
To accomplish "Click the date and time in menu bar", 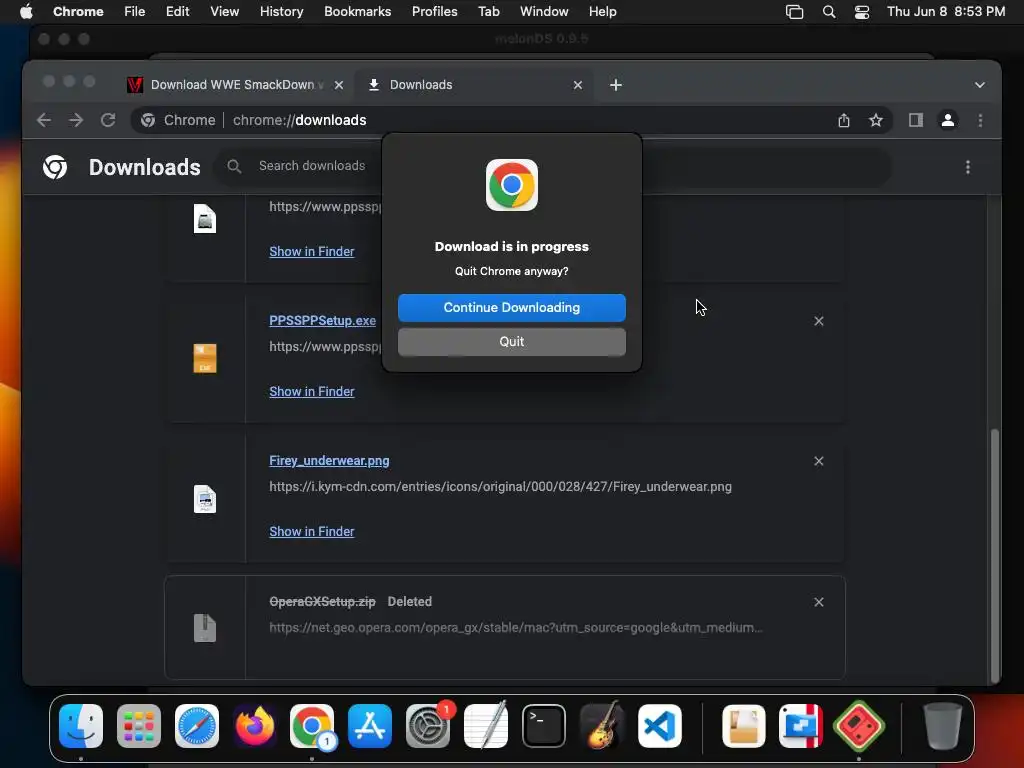I will pyautogui.click(x=946, y=12).
